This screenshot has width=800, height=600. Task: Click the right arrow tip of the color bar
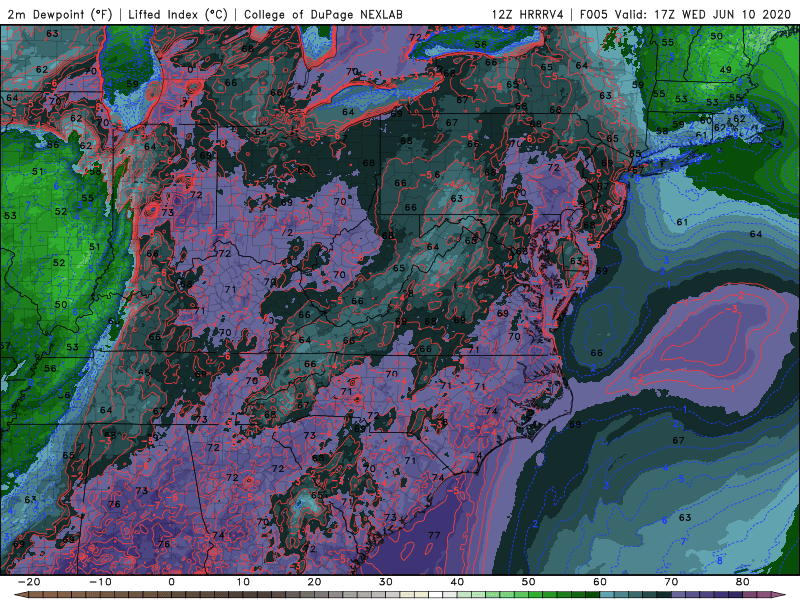point(781,595)
